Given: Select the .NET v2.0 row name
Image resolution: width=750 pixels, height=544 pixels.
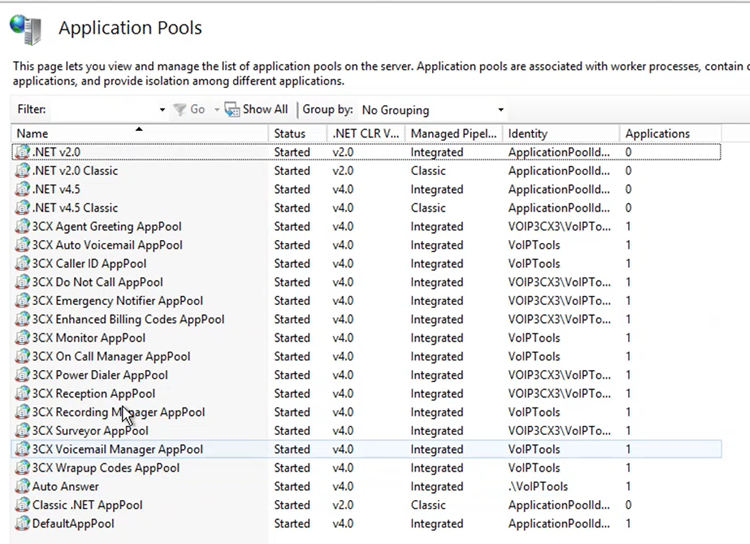Looking at the screenshot, I should tap(56, 152).
